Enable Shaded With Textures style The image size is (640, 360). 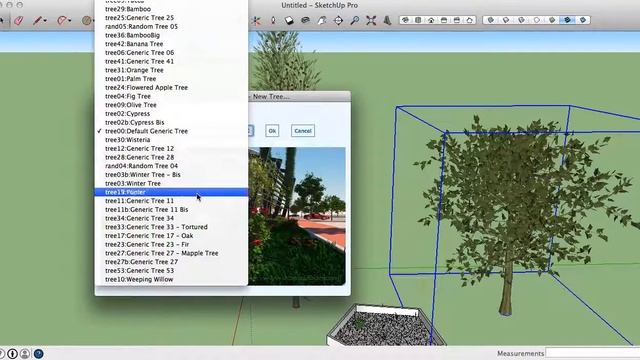[567, 20]
